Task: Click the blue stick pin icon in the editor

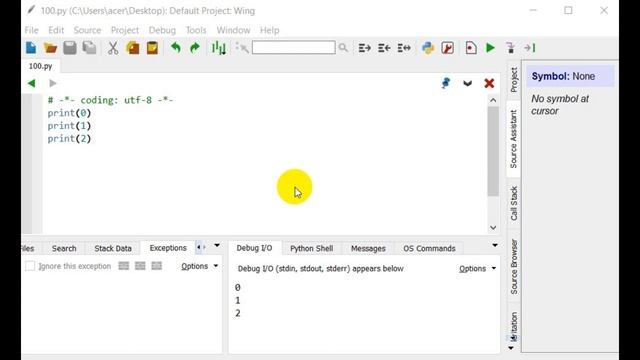Action: [x=446, y=83]
